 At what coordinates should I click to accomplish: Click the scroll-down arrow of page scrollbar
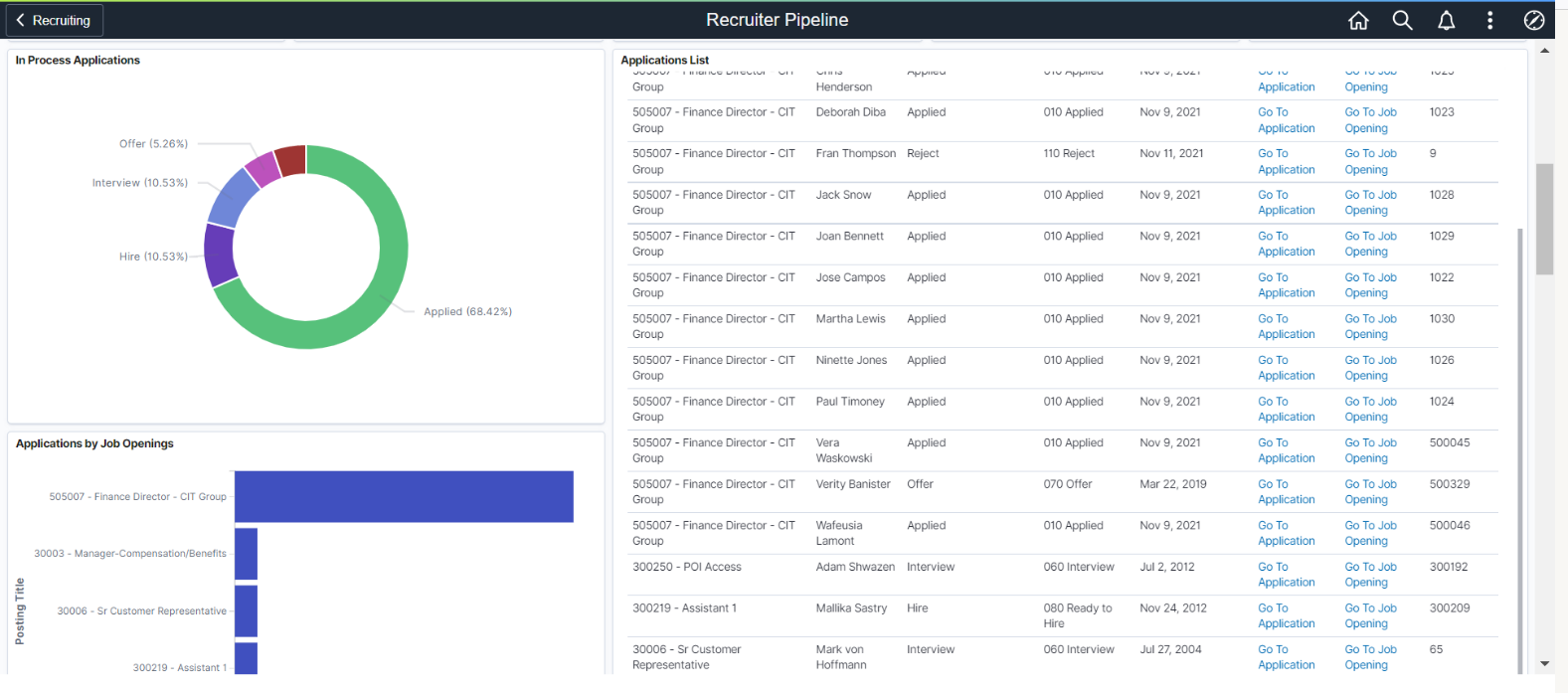coord(1544,663)
